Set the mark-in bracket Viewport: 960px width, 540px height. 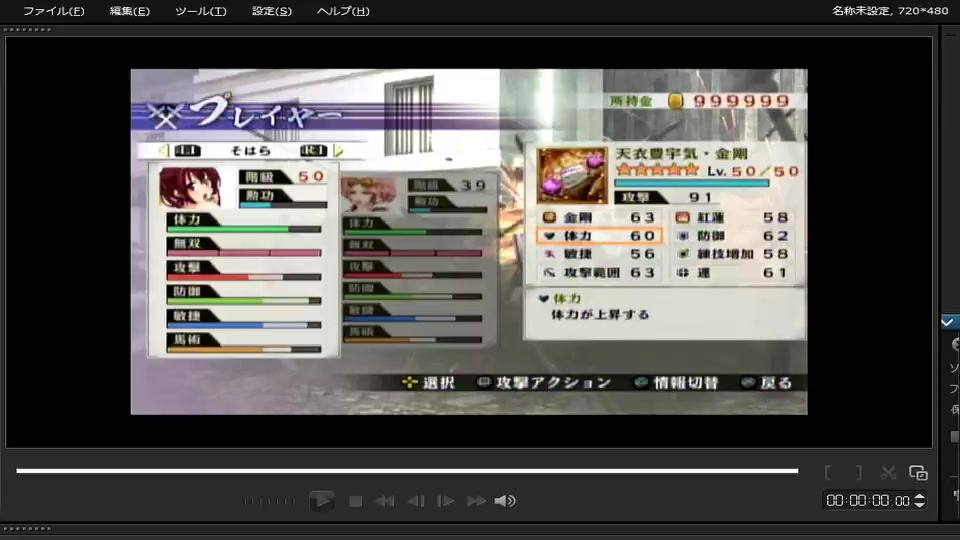828,472
